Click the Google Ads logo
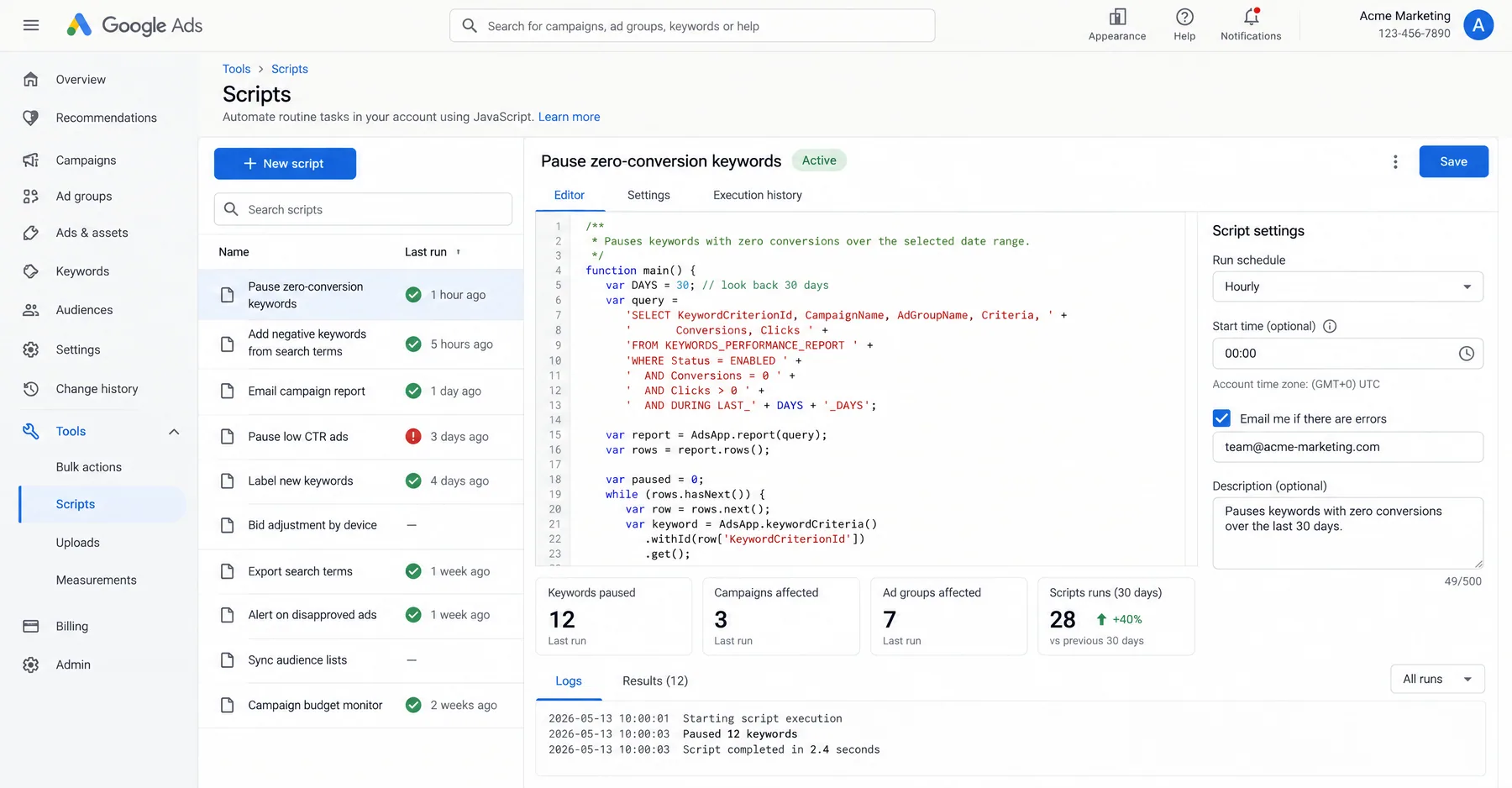The image size is (1512, 788). click(134, 25)
